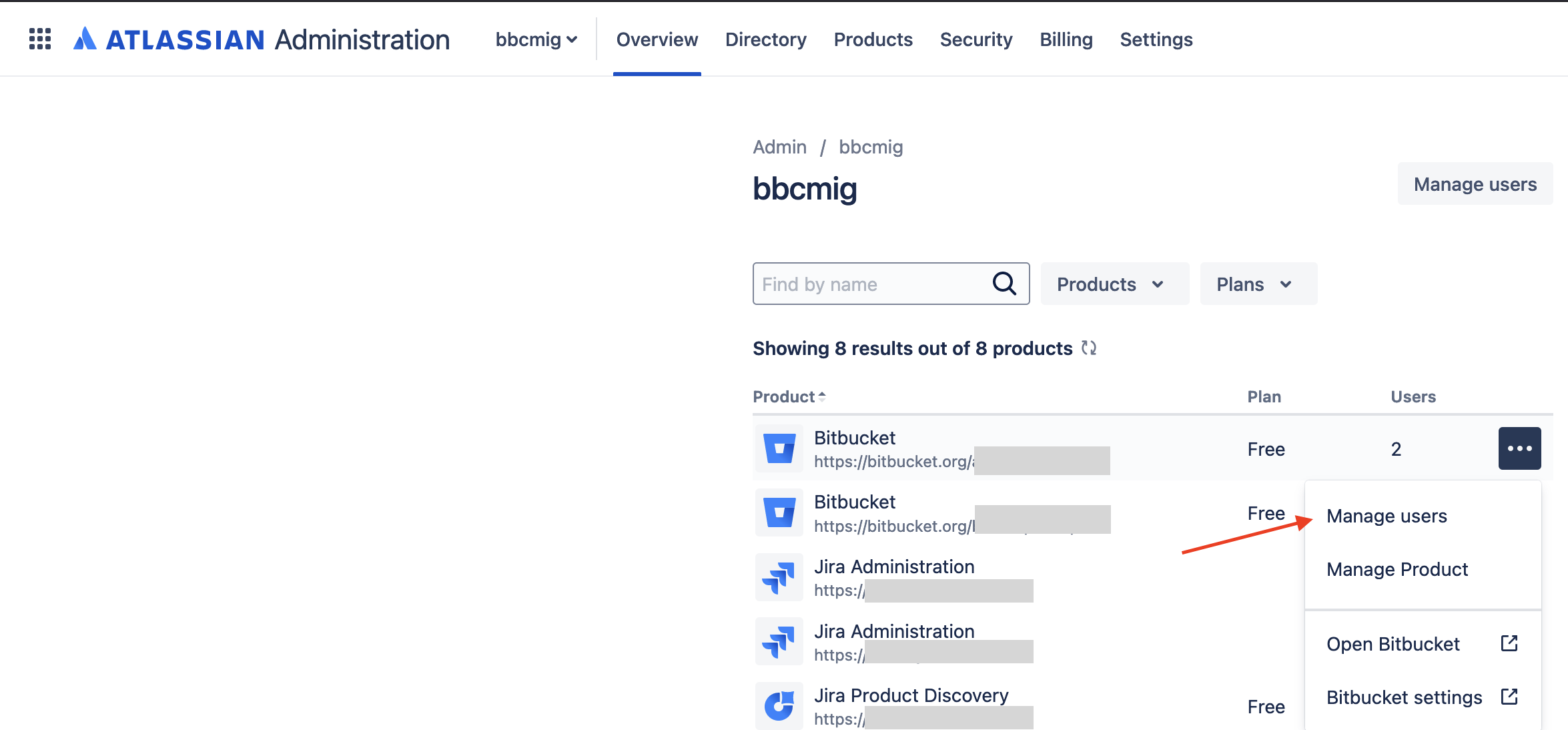The image size is (1568, 730).
Task: Click Open Bitbucket external link icon
Action: coord(1509,643)
